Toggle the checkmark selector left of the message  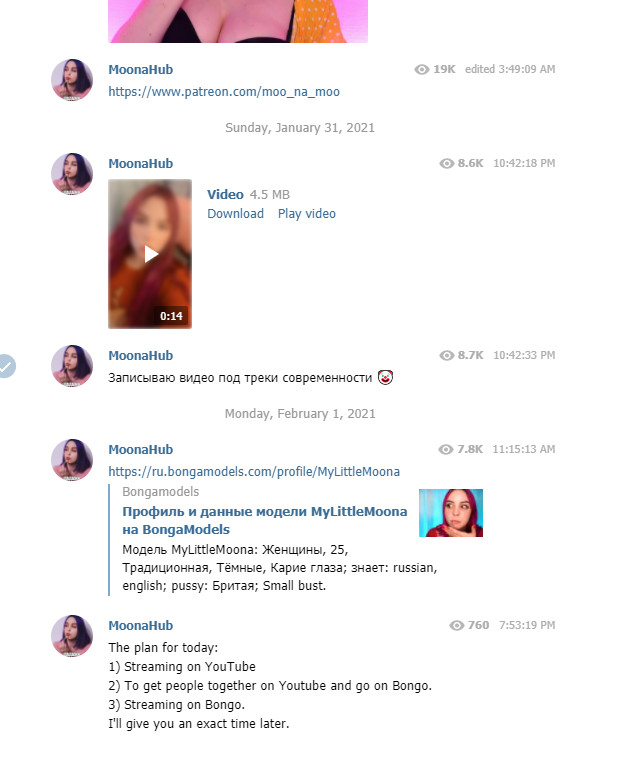click(x=6, y=366)
